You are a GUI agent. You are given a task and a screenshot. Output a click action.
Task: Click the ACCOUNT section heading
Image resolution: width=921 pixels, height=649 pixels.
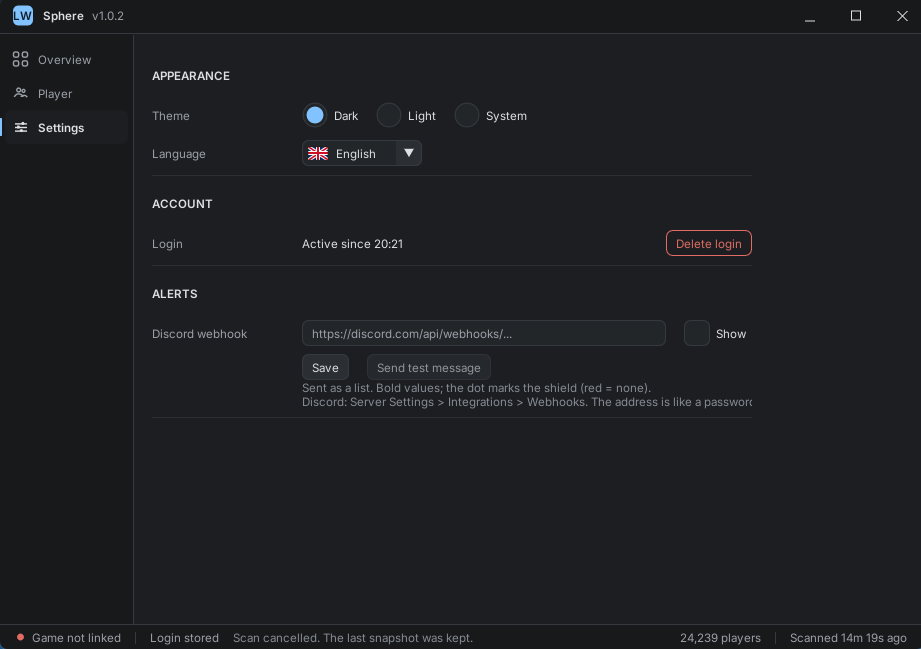(182, 204)
